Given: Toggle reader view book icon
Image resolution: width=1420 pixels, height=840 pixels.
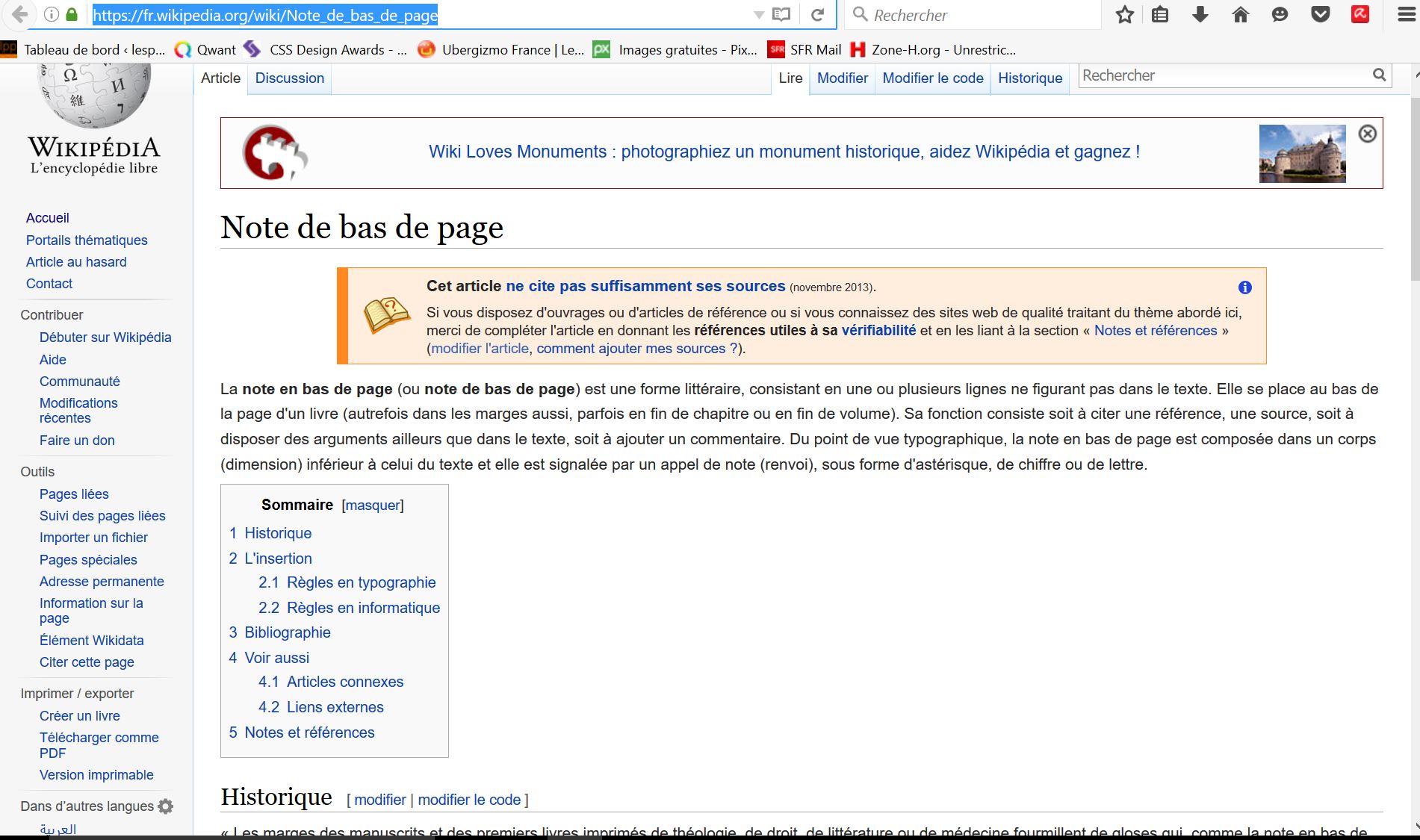Looking at the screenshot, I should [781, 15].
